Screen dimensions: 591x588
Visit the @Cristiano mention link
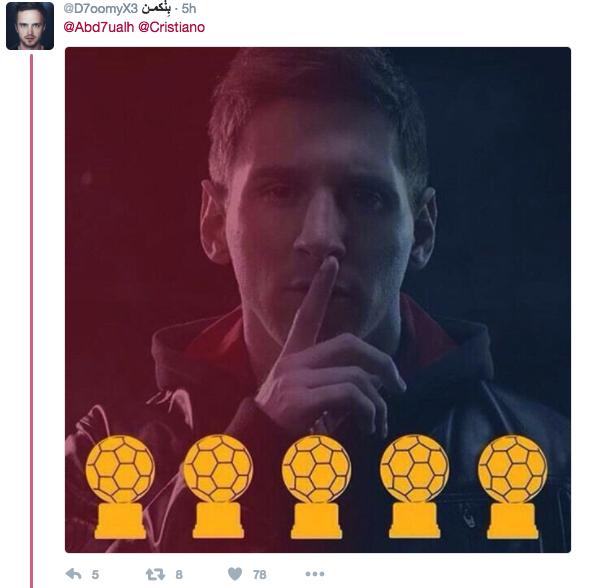coord(171,28)
